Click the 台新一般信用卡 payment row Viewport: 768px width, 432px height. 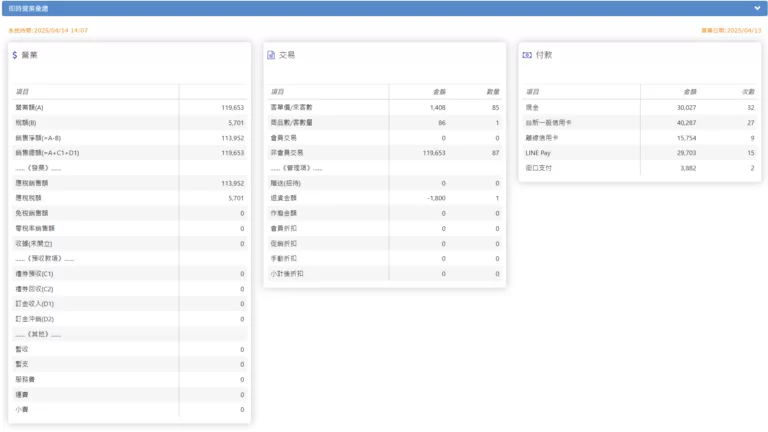click(640, 122)
